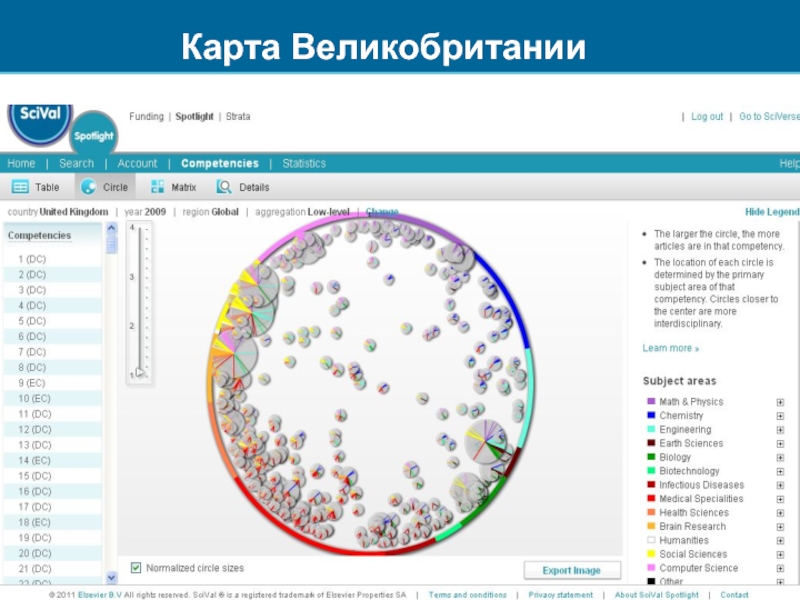Screen dimensions: 800x600
Task: Switch to the Circle view
Action: pyautogui.click(x=105, y=187)
